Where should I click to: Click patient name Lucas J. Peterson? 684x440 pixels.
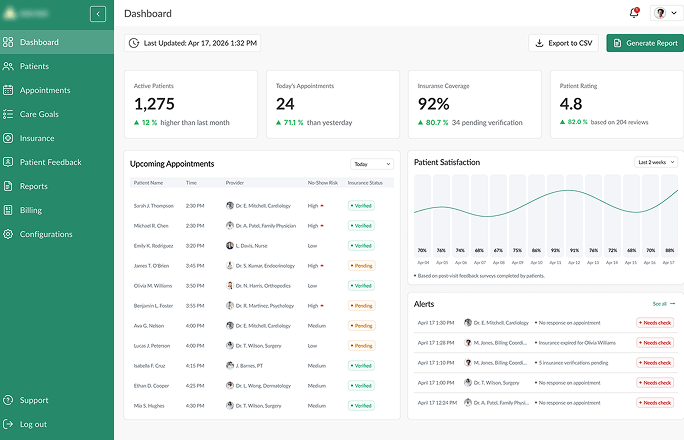point(152,346)
